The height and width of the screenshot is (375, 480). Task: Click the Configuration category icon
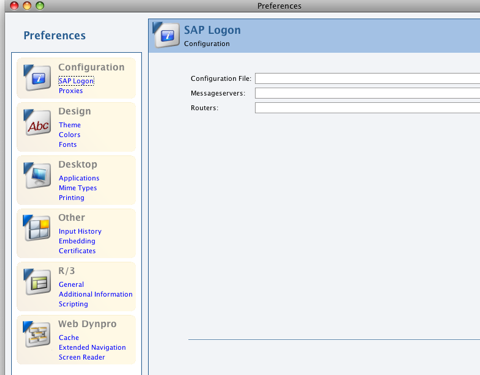(x=37, y=78)
